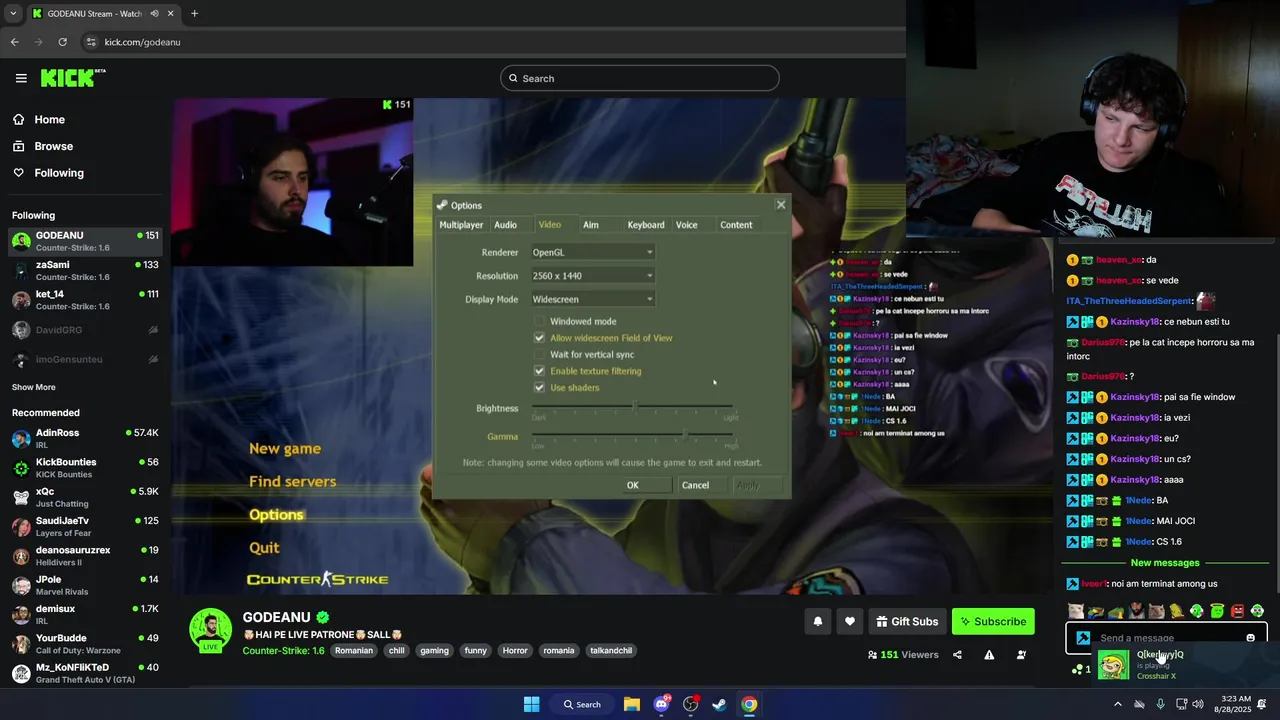1280x720 pixels.
Task: Toggle Enable texture filtering checkbox
Action: coord(539,371)
